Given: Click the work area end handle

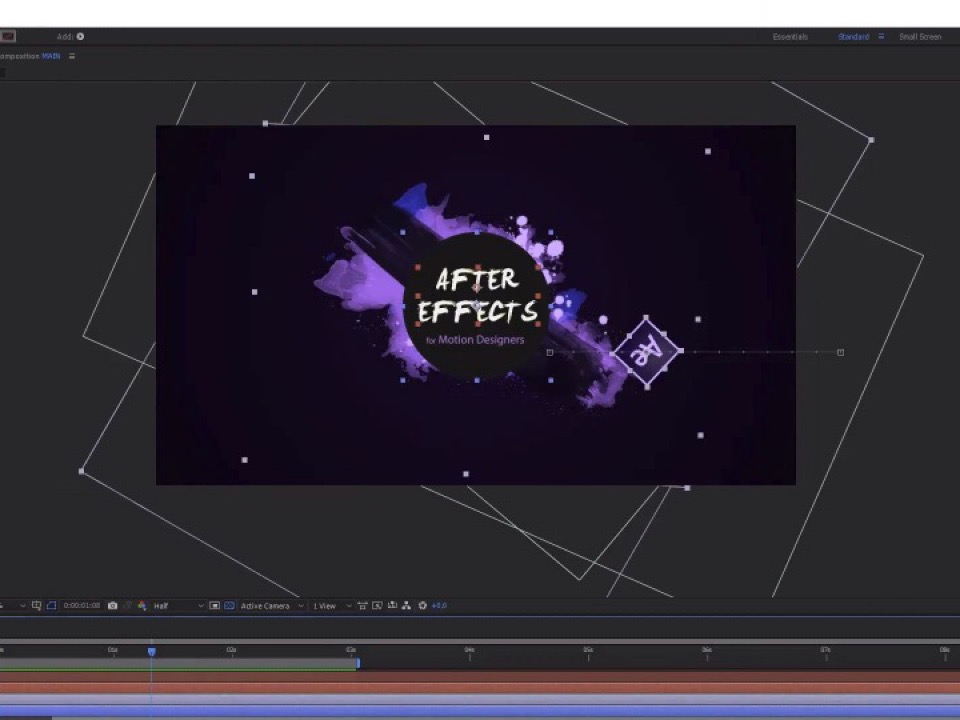Looking at the screenshot, I should click(x=358, y=662).
